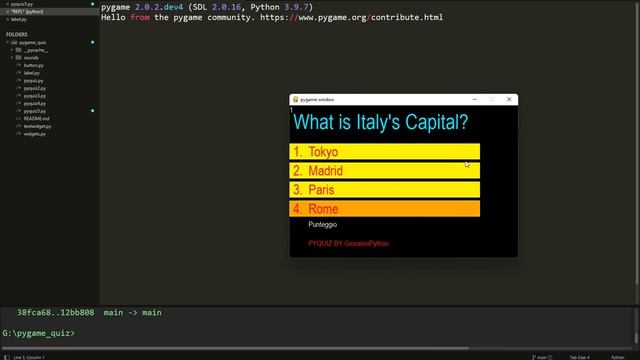Click the file icon beside label.py in folders
The image size is (640, 360).
coord(18,73)
